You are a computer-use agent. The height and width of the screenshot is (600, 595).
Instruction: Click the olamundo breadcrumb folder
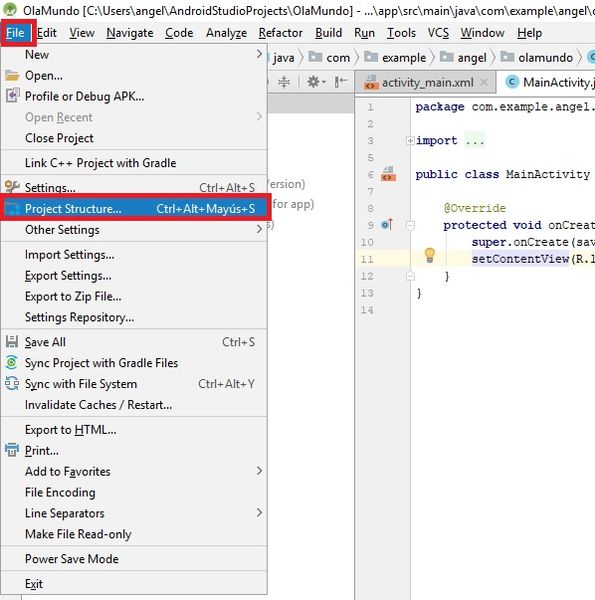[x=536, y=58]
